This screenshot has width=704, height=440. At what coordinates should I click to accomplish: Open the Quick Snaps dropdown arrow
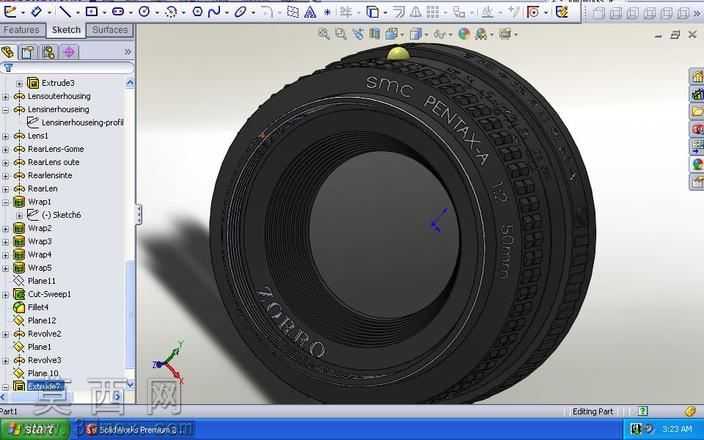coord(546,13)
